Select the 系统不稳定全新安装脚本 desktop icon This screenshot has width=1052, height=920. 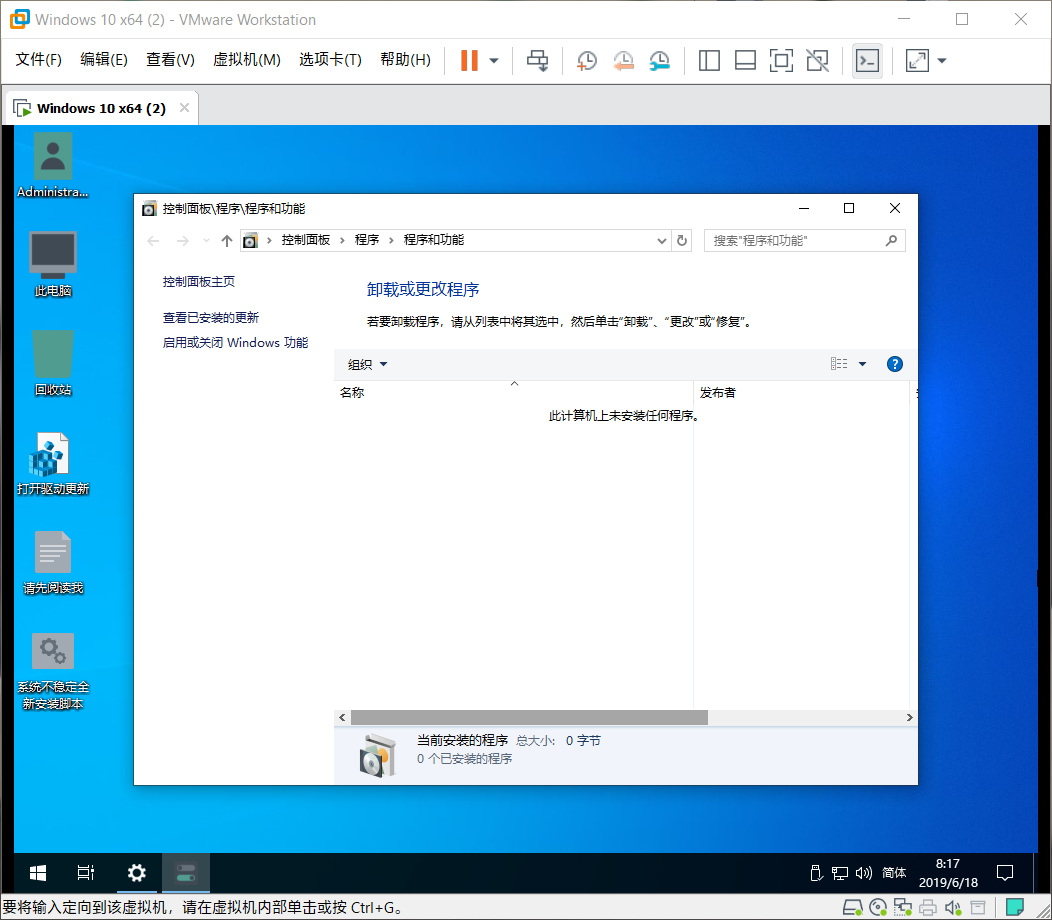tap(52, 671)
